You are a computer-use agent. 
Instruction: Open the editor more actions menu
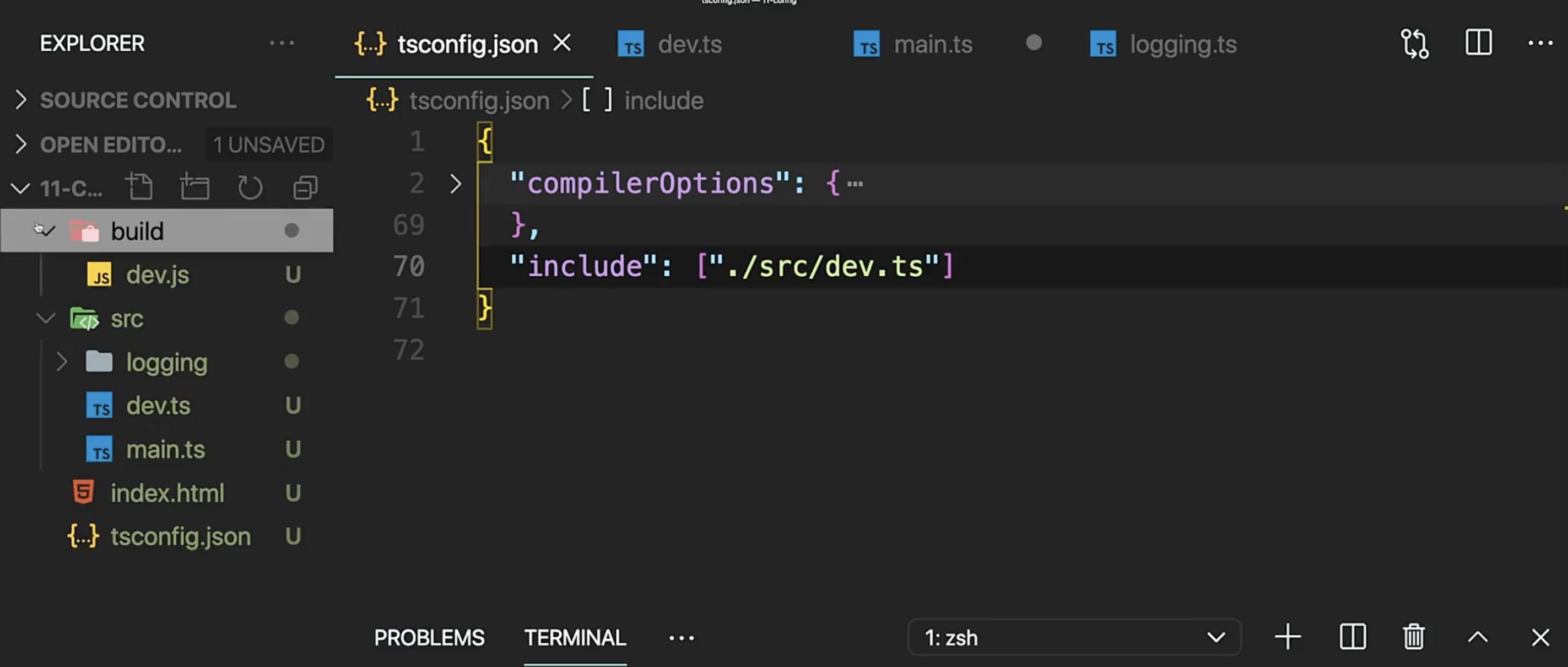pyautogui.click(x=1540, y=43)
